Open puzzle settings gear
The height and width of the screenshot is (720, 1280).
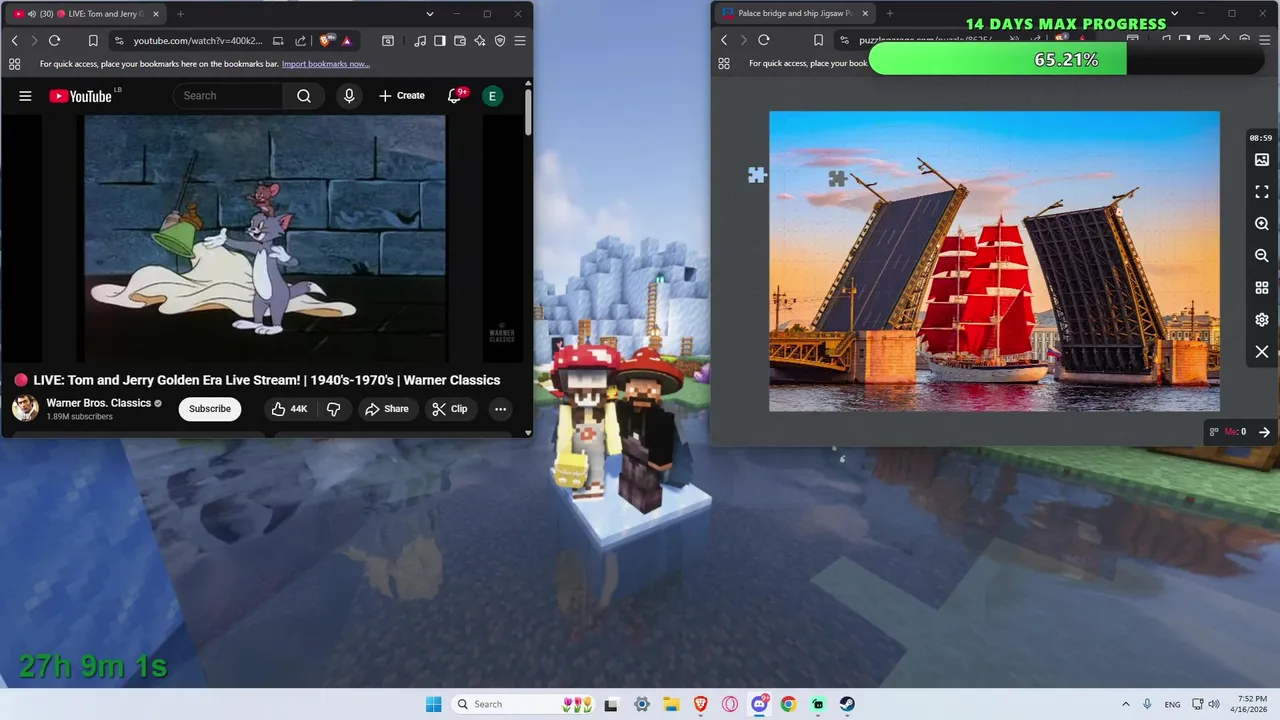tap(1262, 320)
